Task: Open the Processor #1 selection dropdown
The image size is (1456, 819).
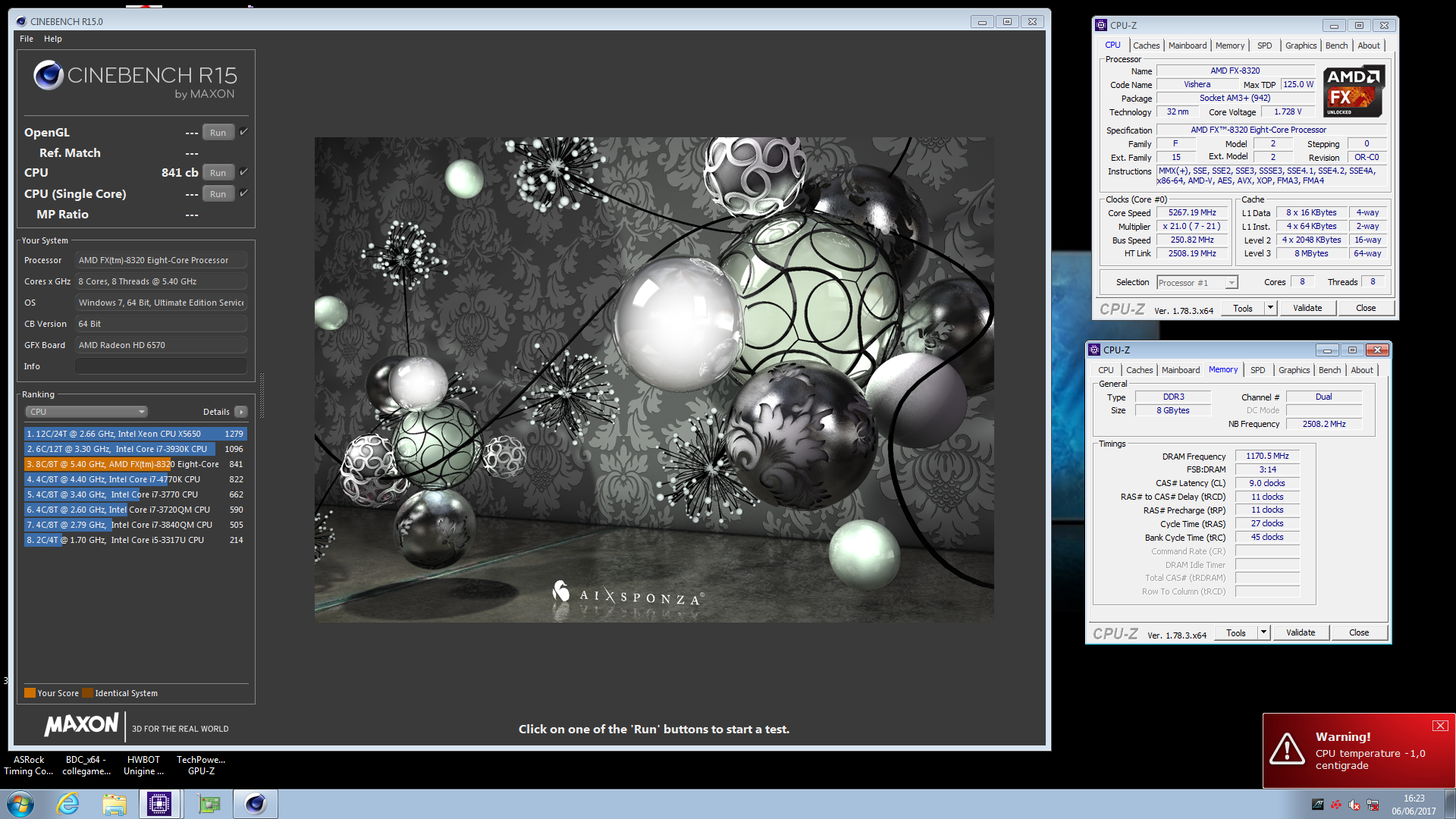Action: click(x=1197, y=283)
